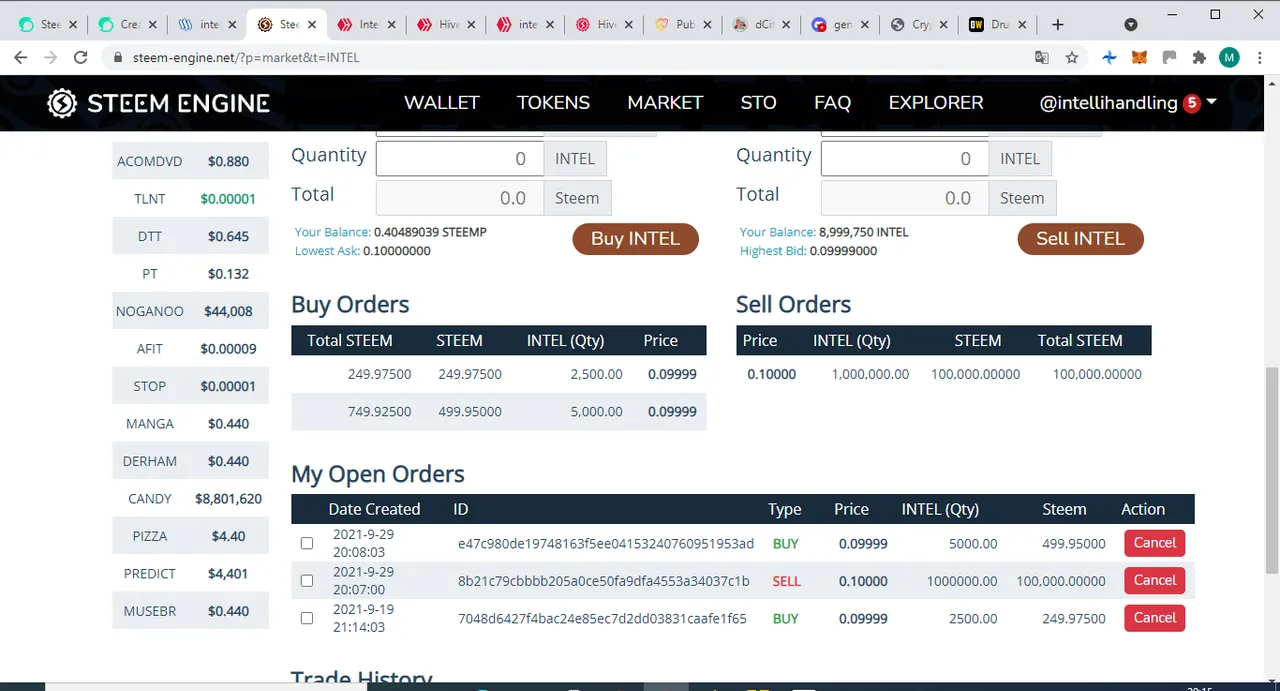
Task: Click order ID starting e47c980de
Action: 606,544
